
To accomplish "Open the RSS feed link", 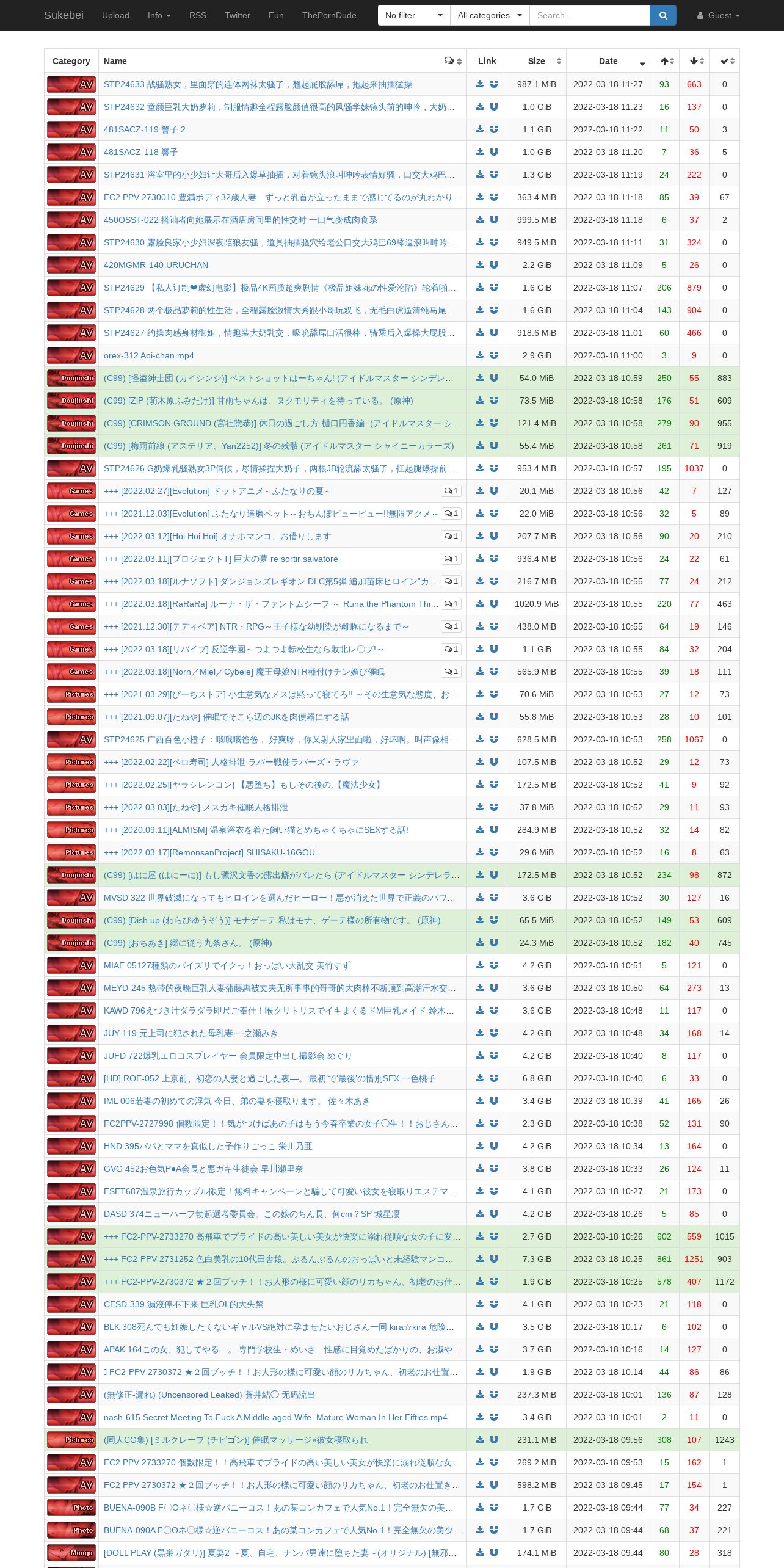I will point(198,15).
